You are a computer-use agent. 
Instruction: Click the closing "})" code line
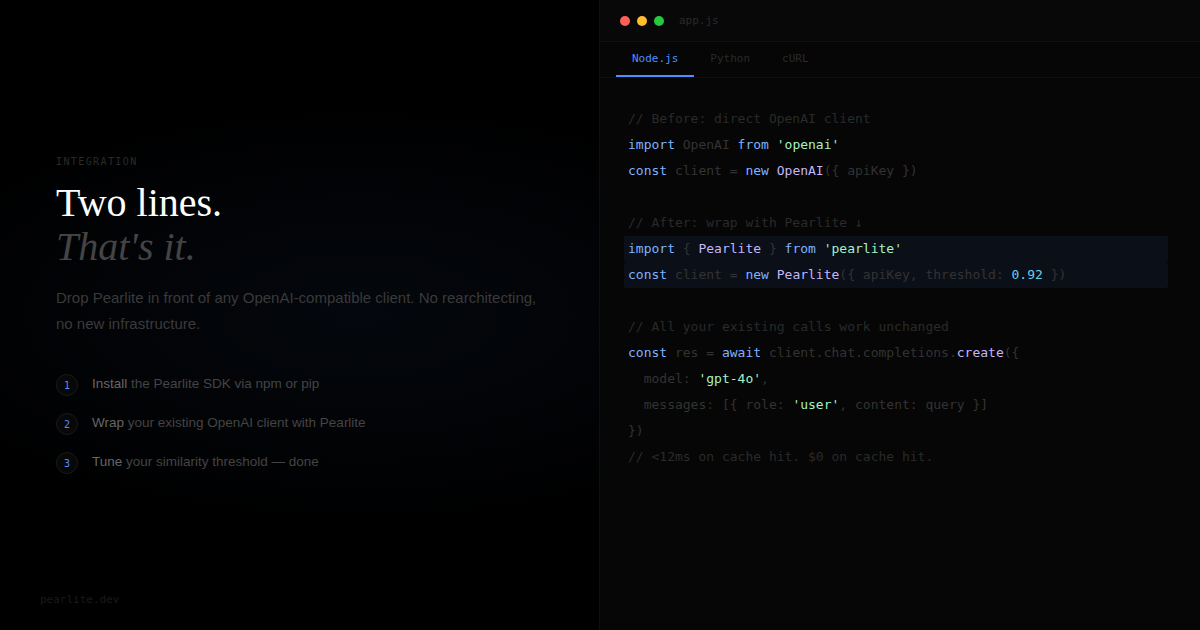pos(636,431)
